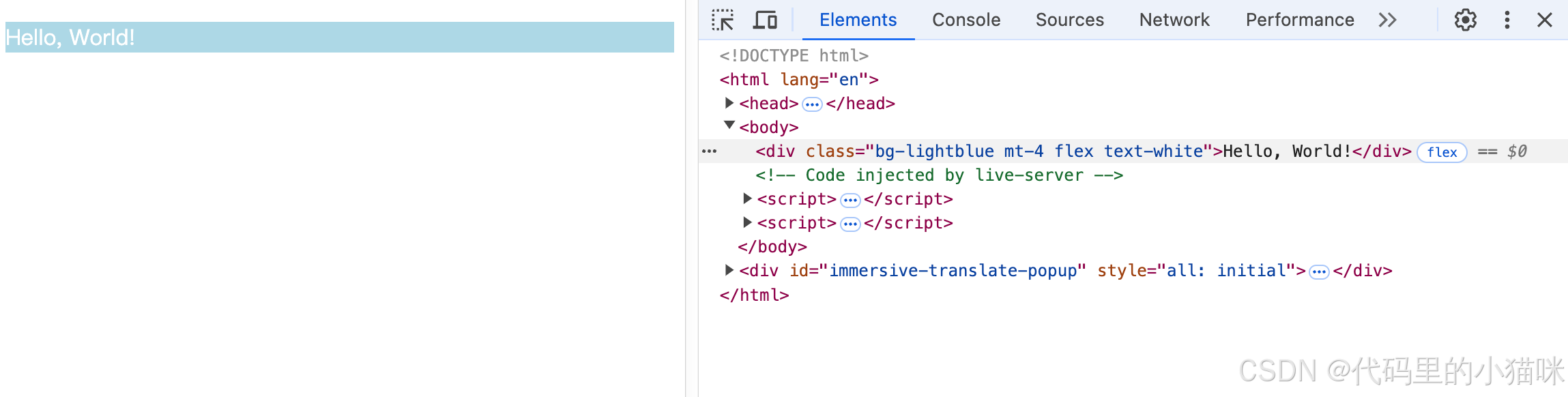Collapse the body element triangle
The height and width of the screenshot is (397, 1568).
[x=729, y=126]
